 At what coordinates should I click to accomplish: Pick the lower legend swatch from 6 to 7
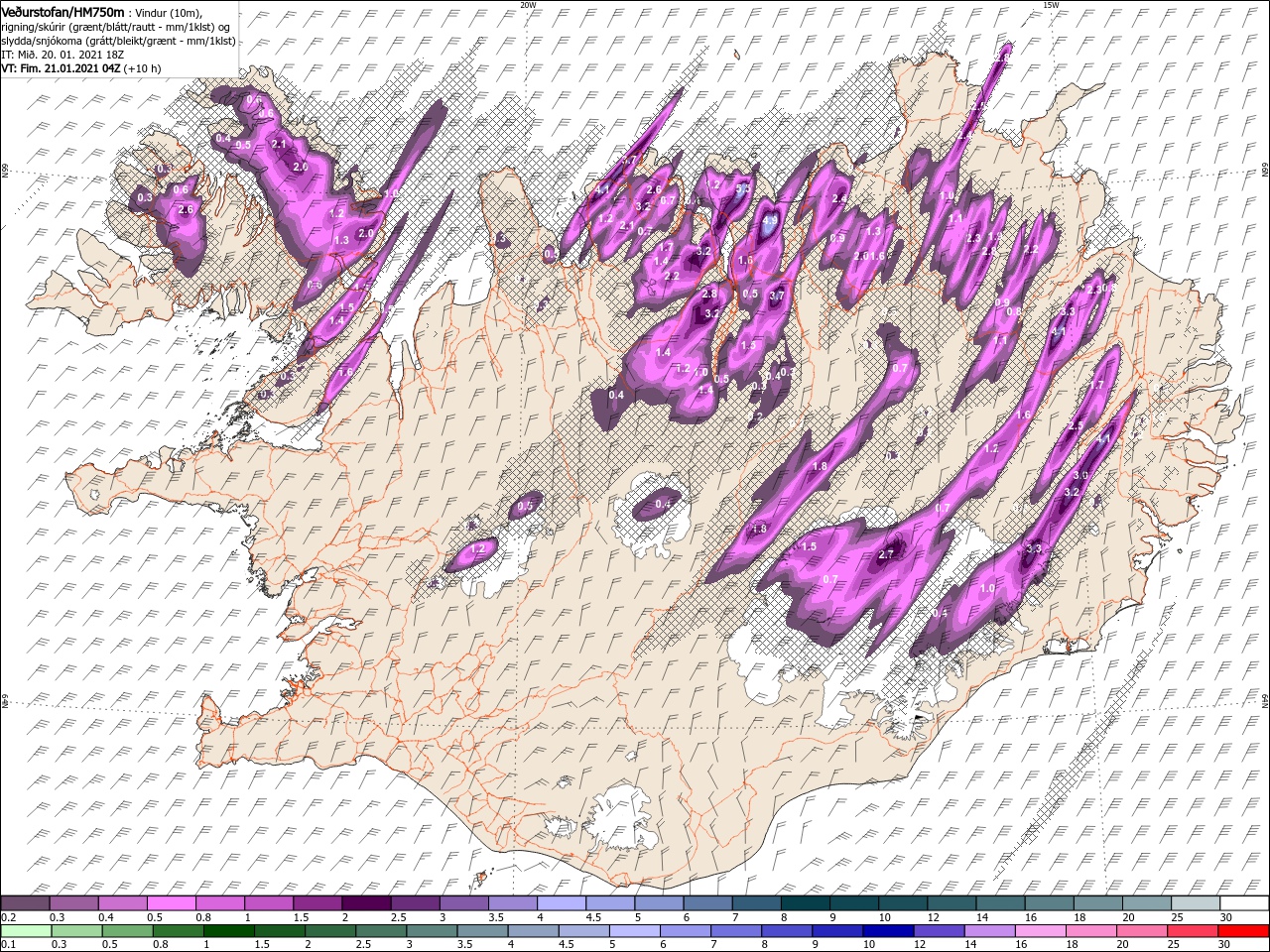coord(685,930)
